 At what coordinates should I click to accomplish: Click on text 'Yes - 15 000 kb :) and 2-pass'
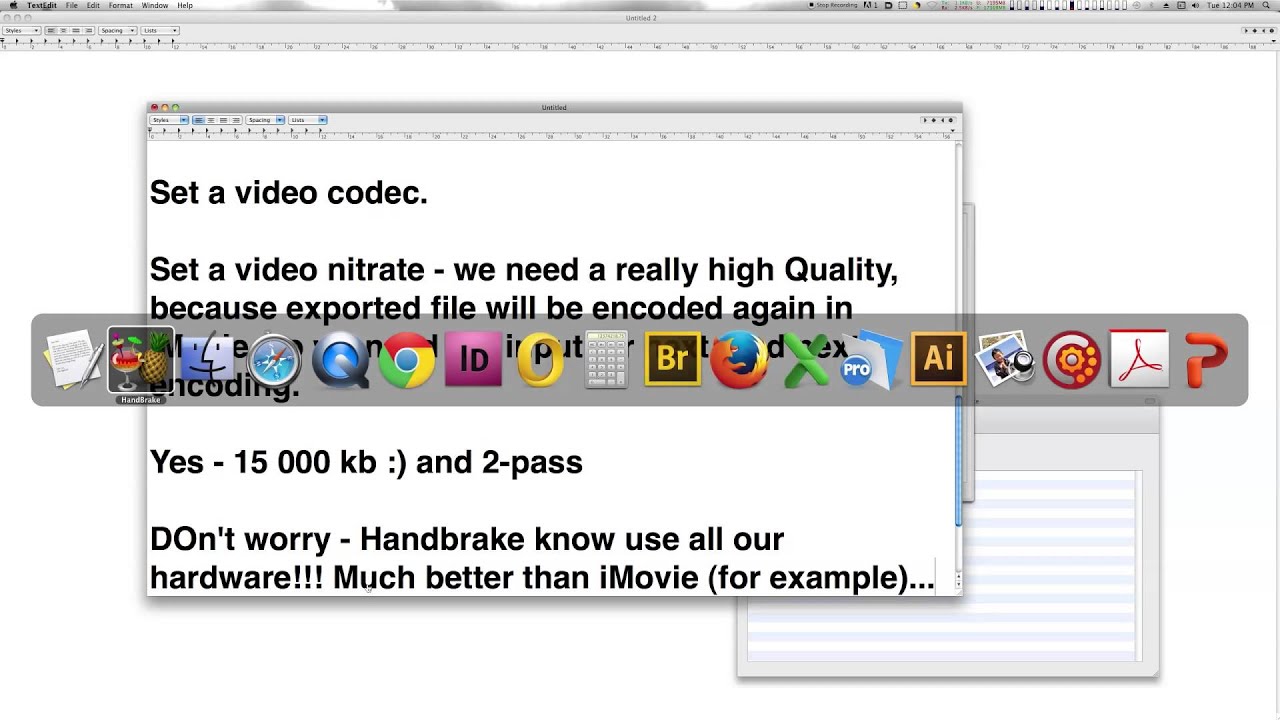pyautogui.click(x=366, y=462)
